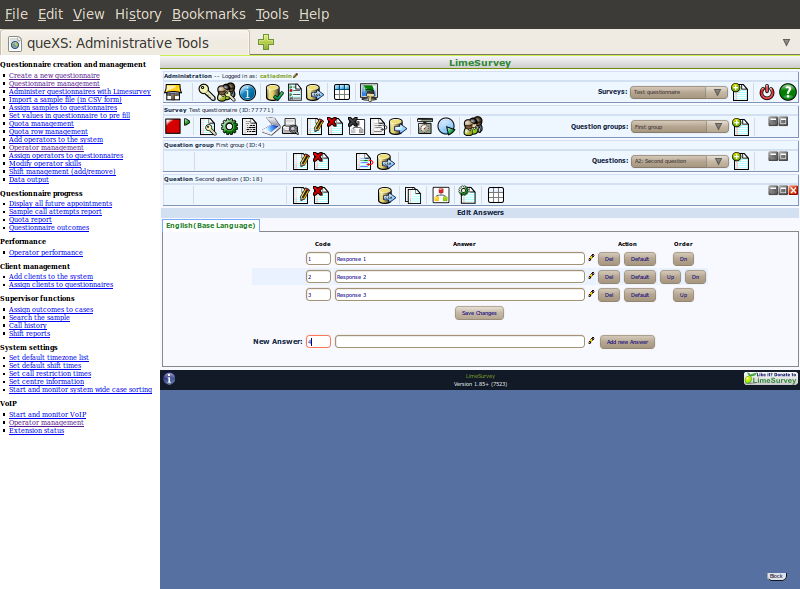Click the admin home house icon
Image resolution: width=800 pixels, height=589 pixels.
173,92
